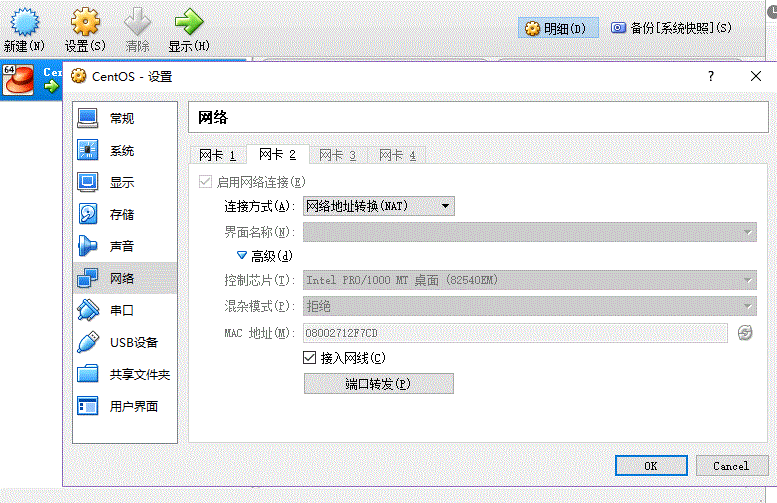
Task: Toggle 启用网络连接 checkbox
Action: [x=205, y=182]
